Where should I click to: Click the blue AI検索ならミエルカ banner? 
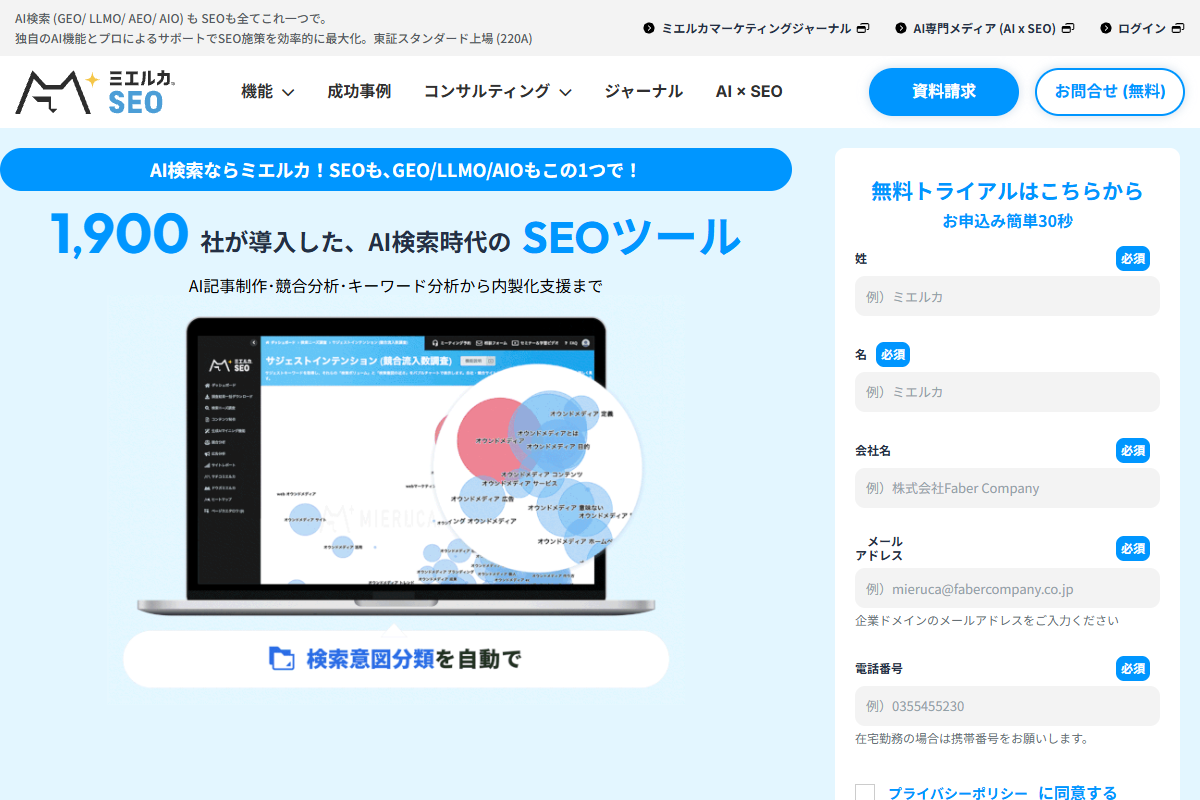coord(396,170)
